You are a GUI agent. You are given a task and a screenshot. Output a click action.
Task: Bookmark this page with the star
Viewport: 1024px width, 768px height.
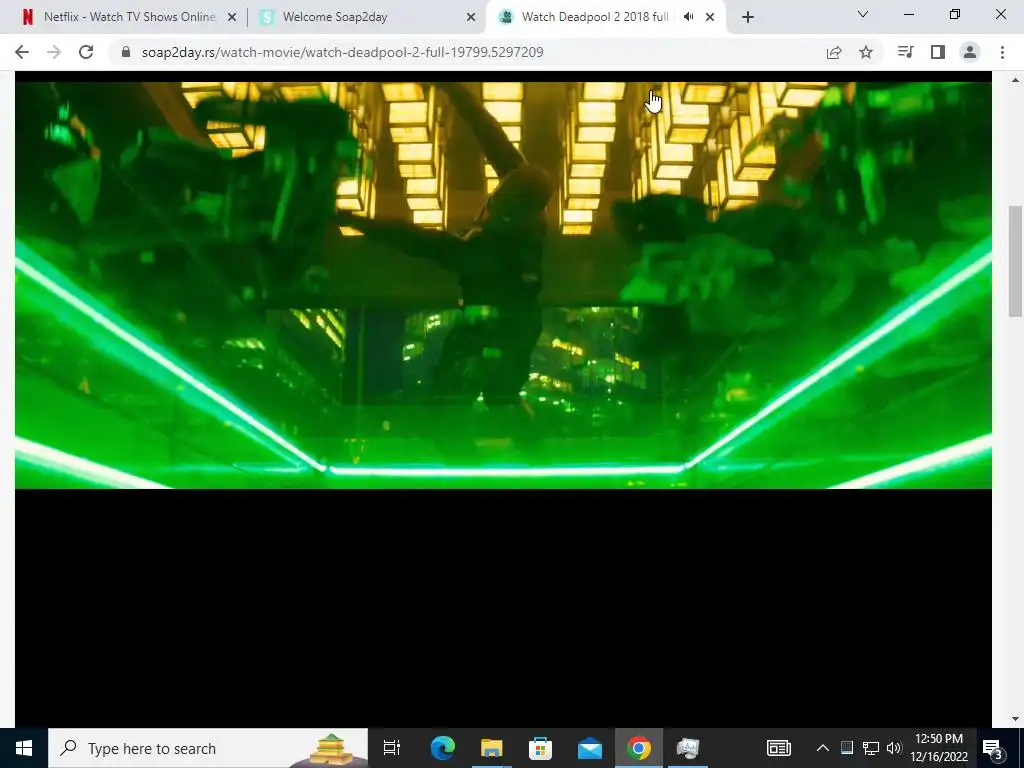(866, 52)
